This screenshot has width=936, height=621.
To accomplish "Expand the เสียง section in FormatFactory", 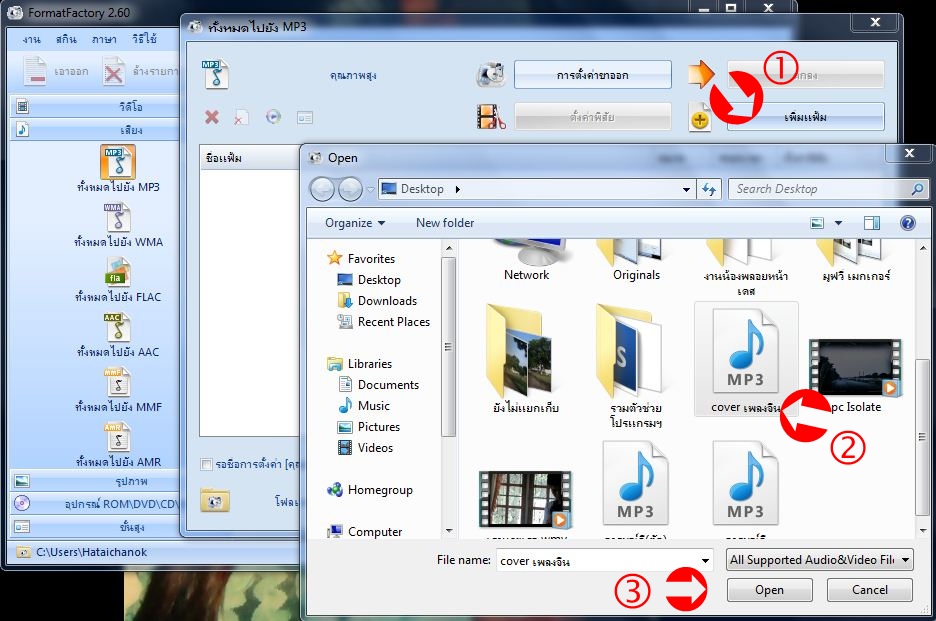I will point(94,130).
